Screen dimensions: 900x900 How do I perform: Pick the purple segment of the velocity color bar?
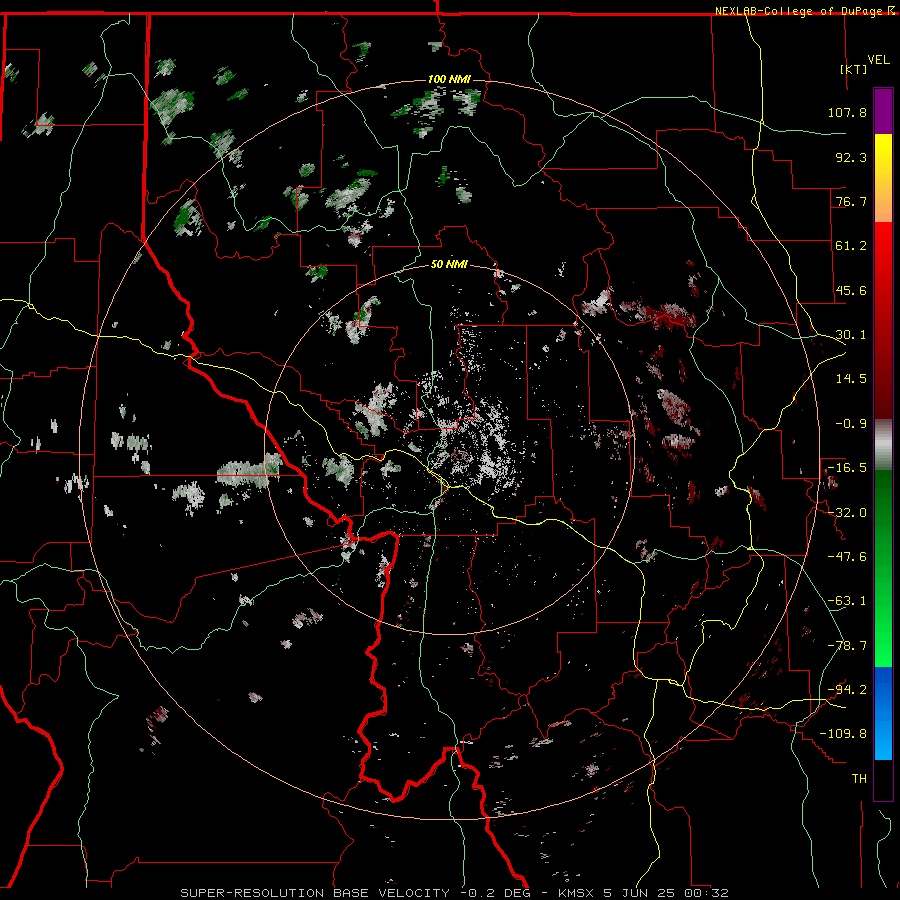883,111
